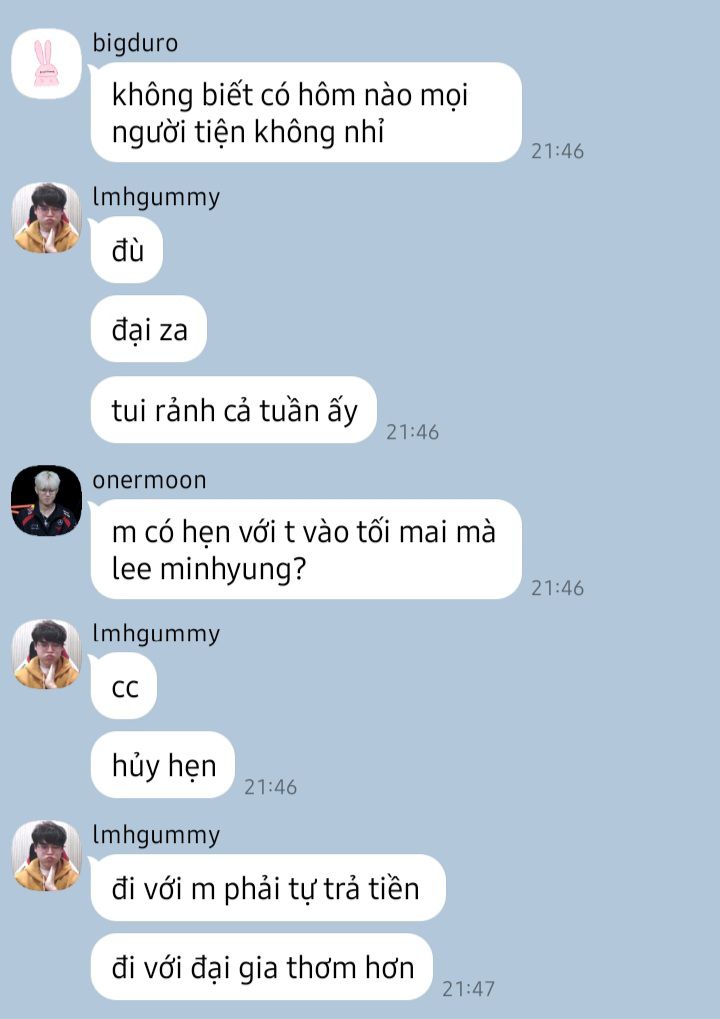Tap the 'đù' message bubble
This screenshot has height=1019, width=720.
[x=127, y=250]
